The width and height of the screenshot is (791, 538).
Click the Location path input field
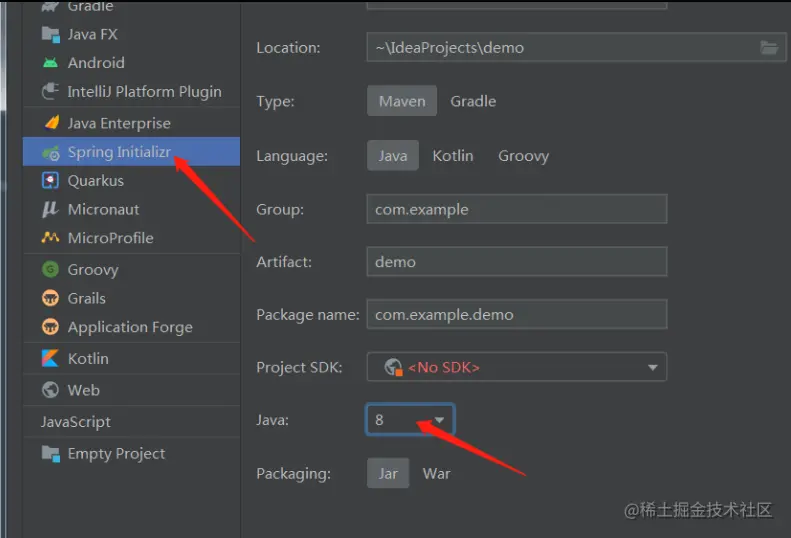click(x=576, y=47)
